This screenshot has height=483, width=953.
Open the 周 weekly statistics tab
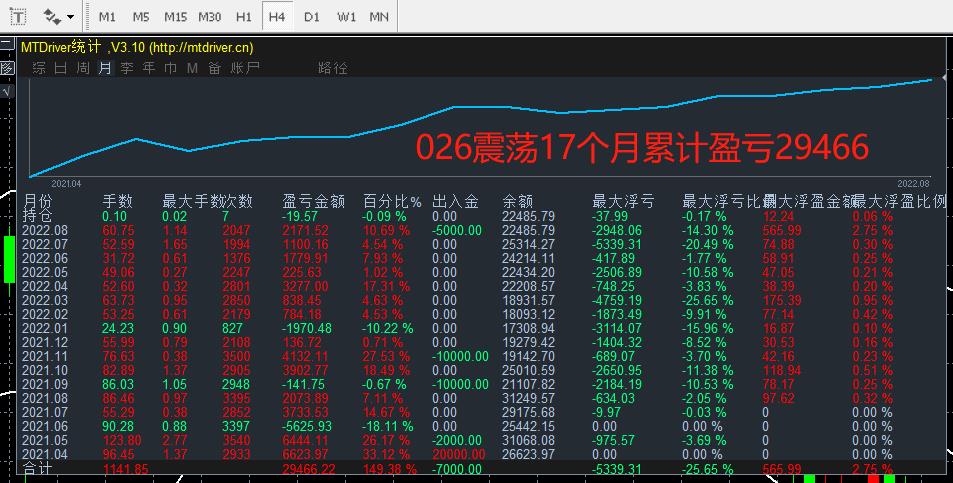[x=83, y=68]
